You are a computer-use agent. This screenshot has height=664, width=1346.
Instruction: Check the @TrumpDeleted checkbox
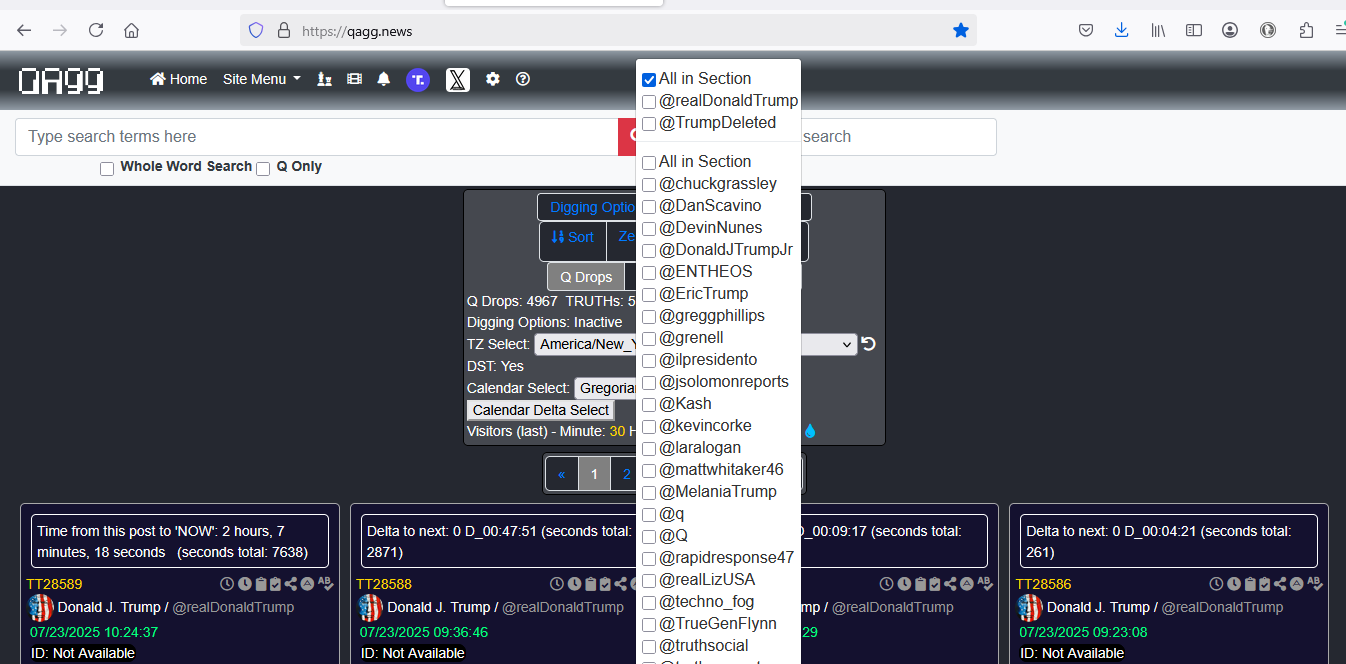click(x=649, y=124)
